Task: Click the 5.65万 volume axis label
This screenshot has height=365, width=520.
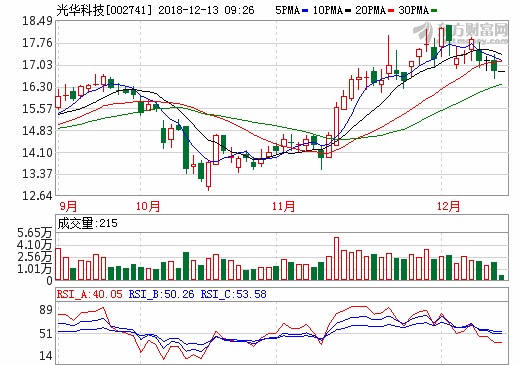Action: (x=35, y=233)
